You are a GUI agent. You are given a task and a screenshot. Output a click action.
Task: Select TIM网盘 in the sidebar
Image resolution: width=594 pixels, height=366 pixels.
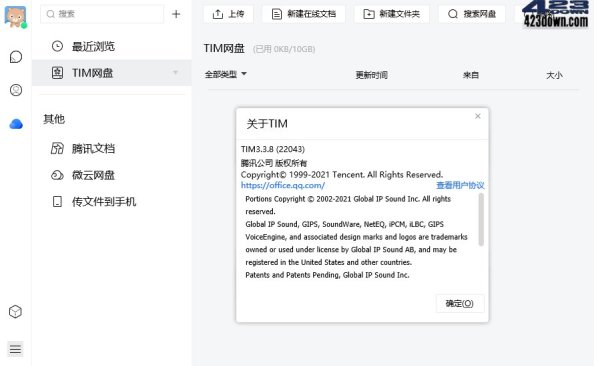tap(112, 73)
